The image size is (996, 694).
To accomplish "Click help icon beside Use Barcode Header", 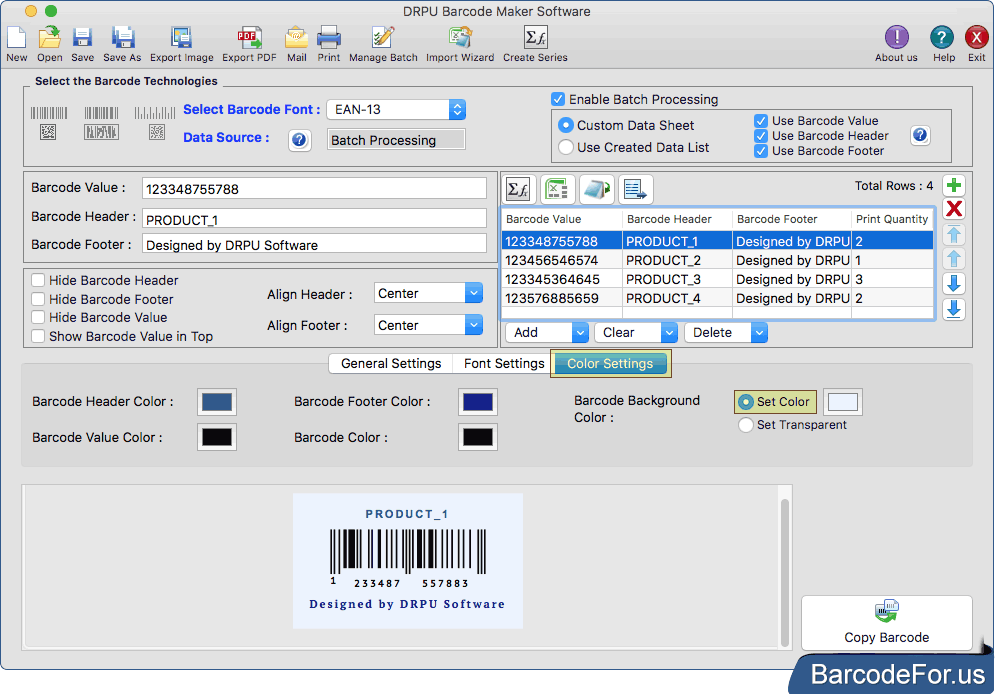I will tap(920, 135).
